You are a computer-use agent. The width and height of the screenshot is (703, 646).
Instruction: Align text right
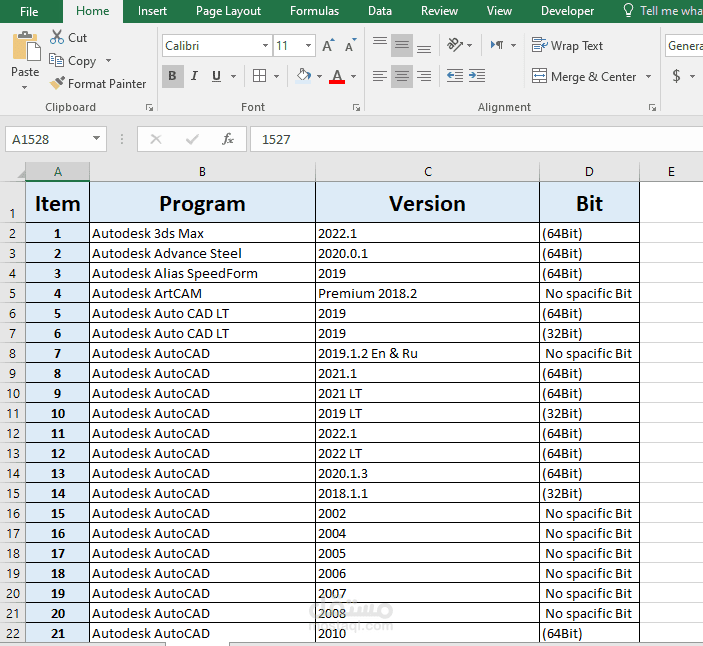click(x=424, y=76)
